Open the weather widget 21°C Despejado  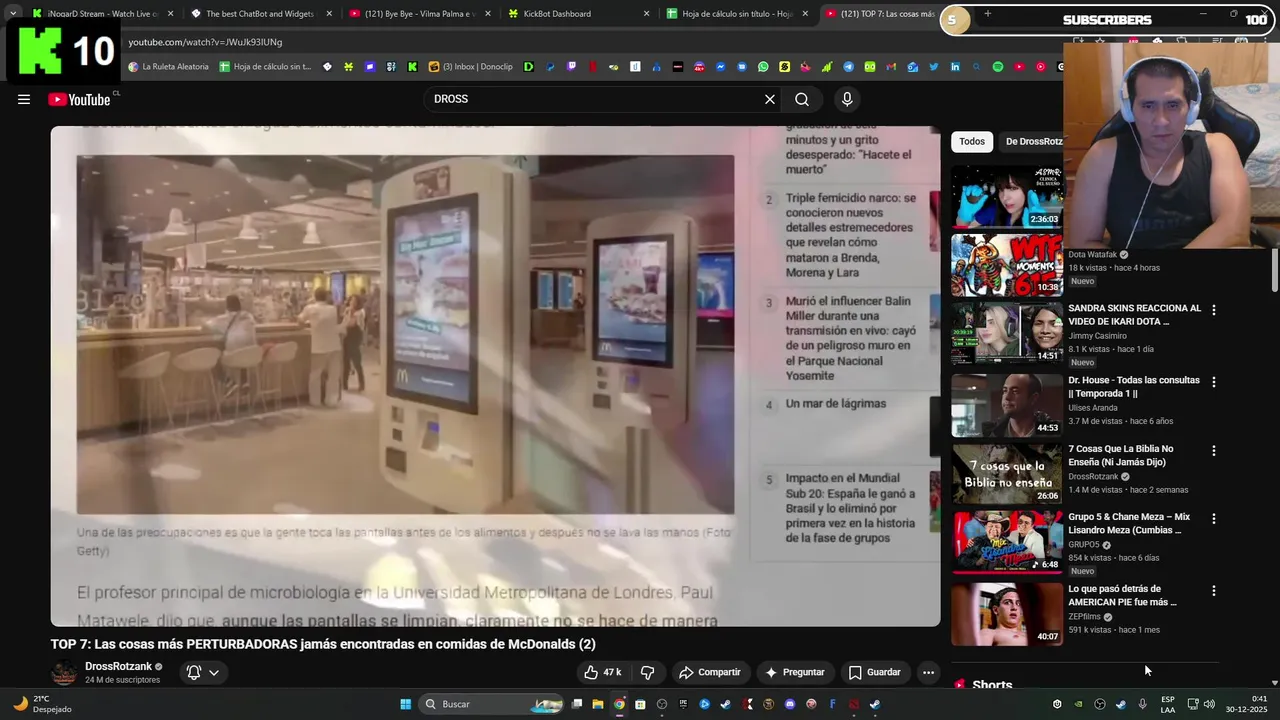[42, 704]
